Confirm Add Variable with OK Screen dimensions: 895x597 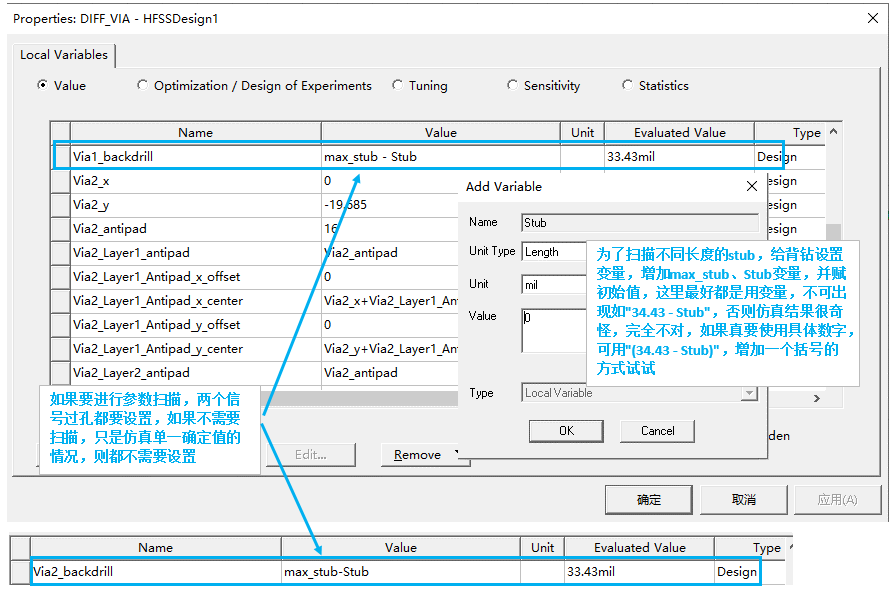[566, 430]
